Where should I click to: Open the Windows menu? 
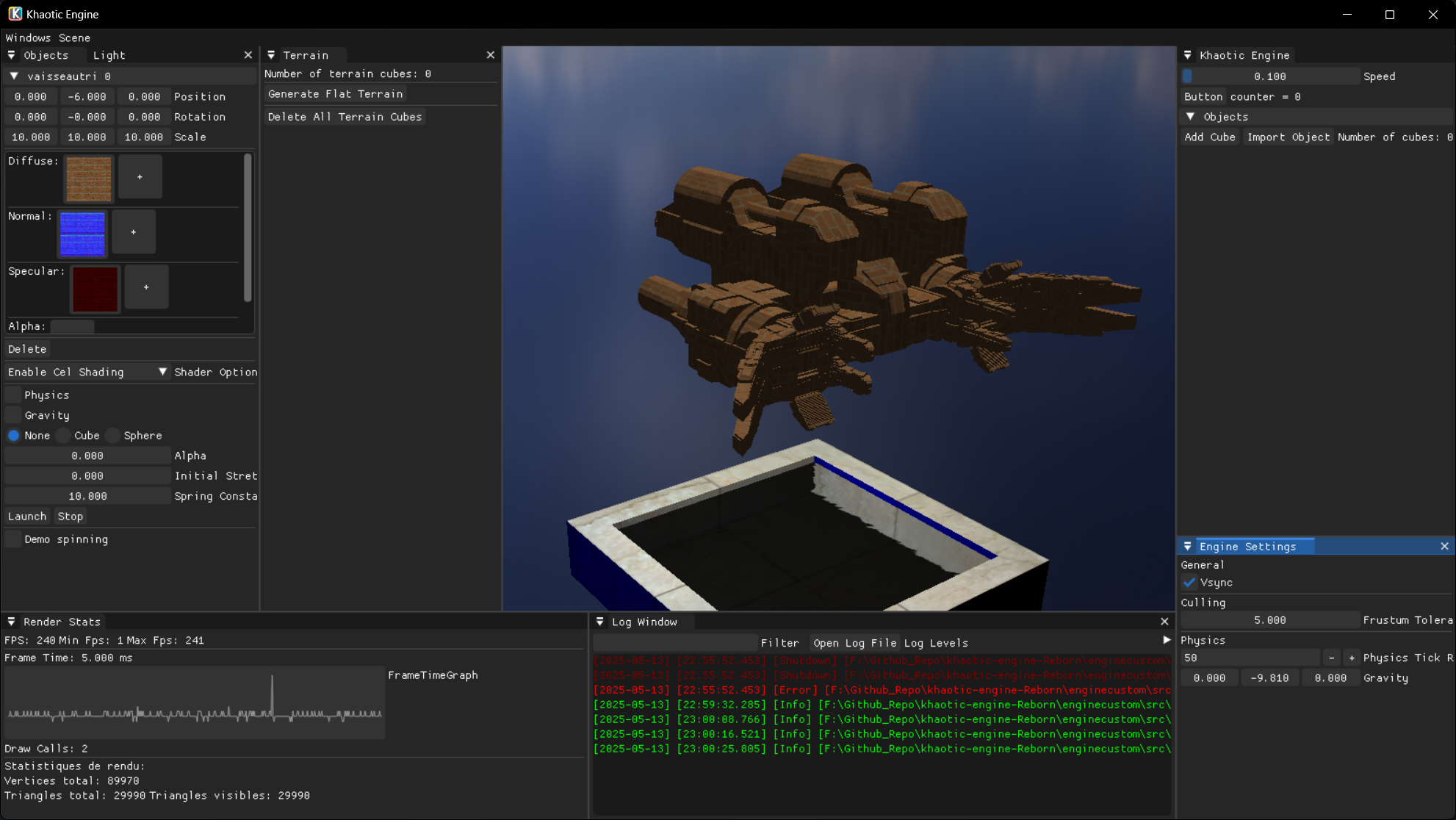(27, 37)
